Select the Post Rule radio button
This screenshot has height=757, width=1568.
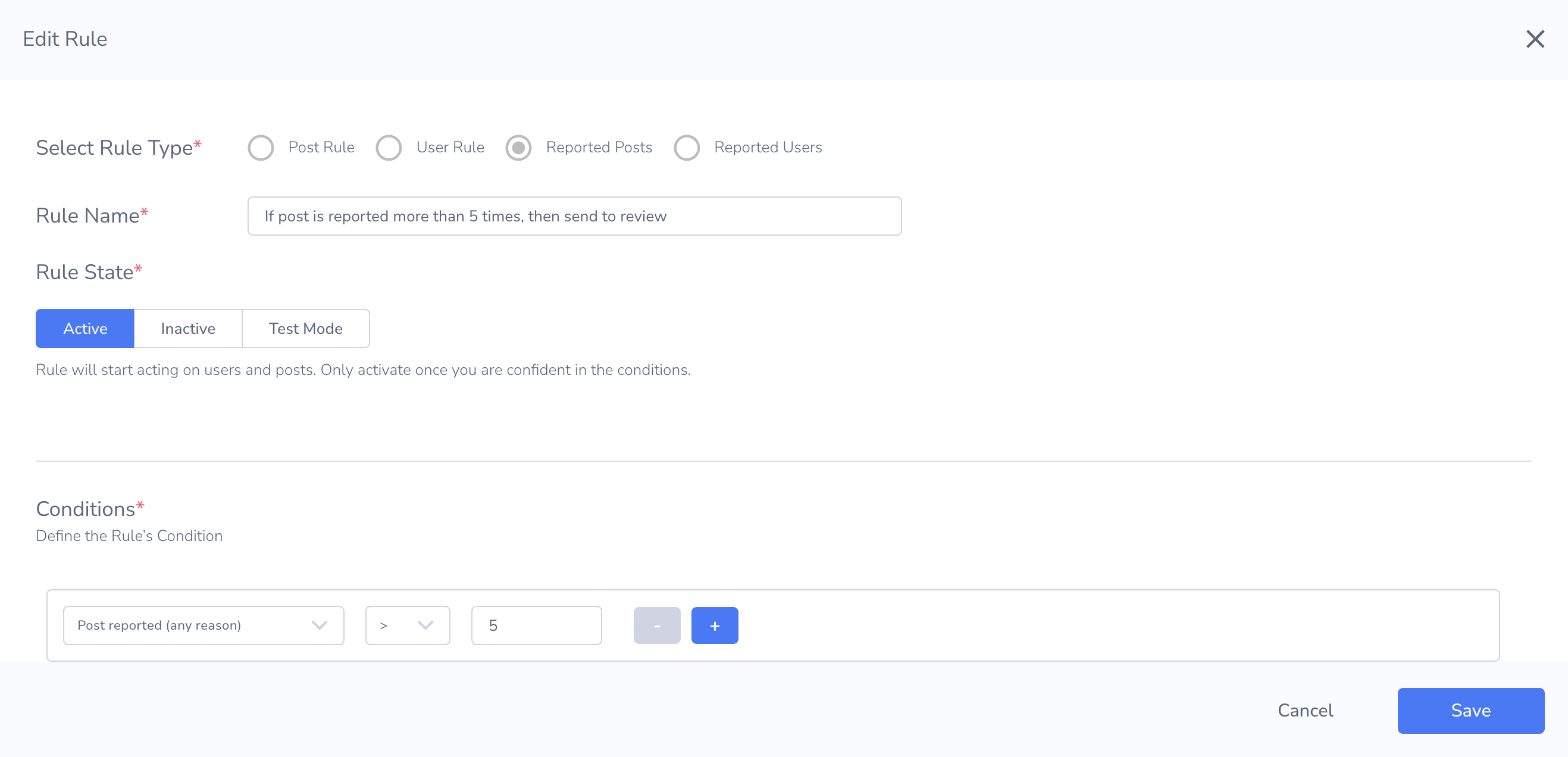pos(261,148)
